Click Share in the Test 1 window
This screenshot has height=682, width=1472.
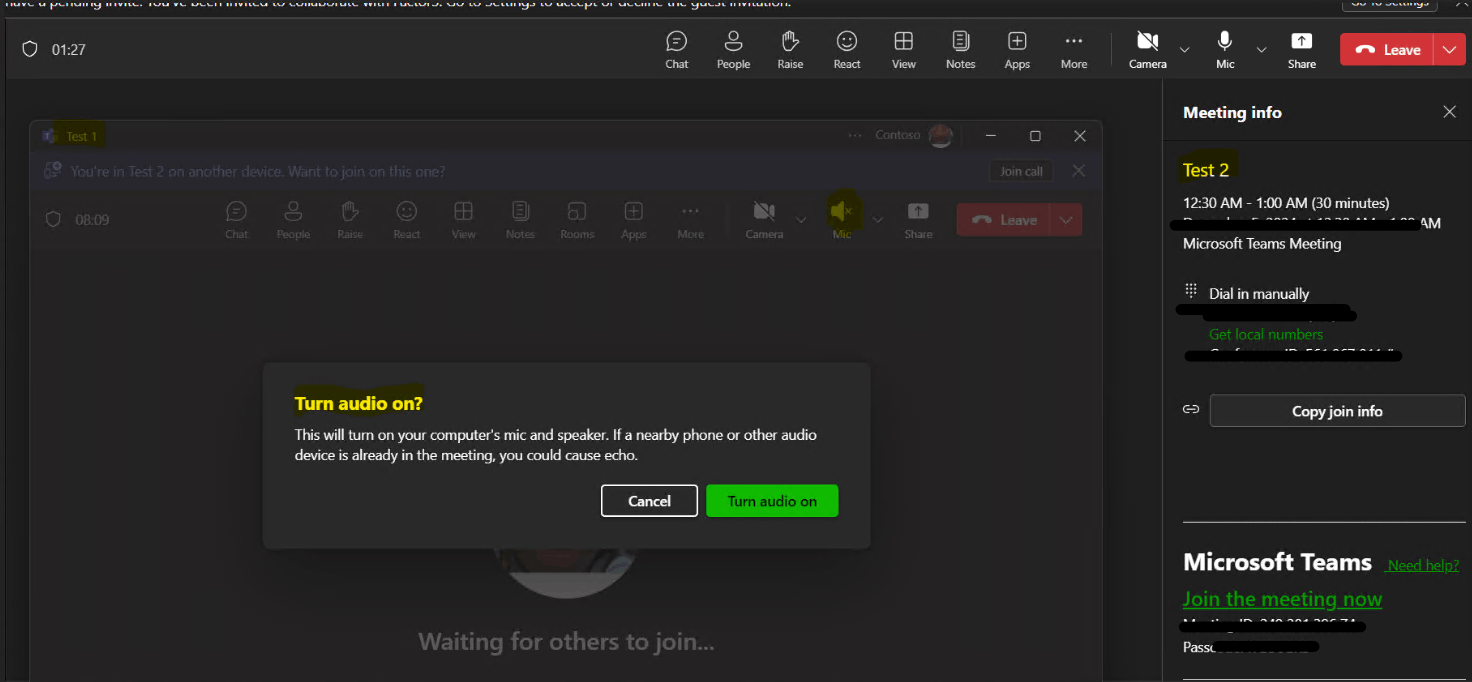pos(918,220)
